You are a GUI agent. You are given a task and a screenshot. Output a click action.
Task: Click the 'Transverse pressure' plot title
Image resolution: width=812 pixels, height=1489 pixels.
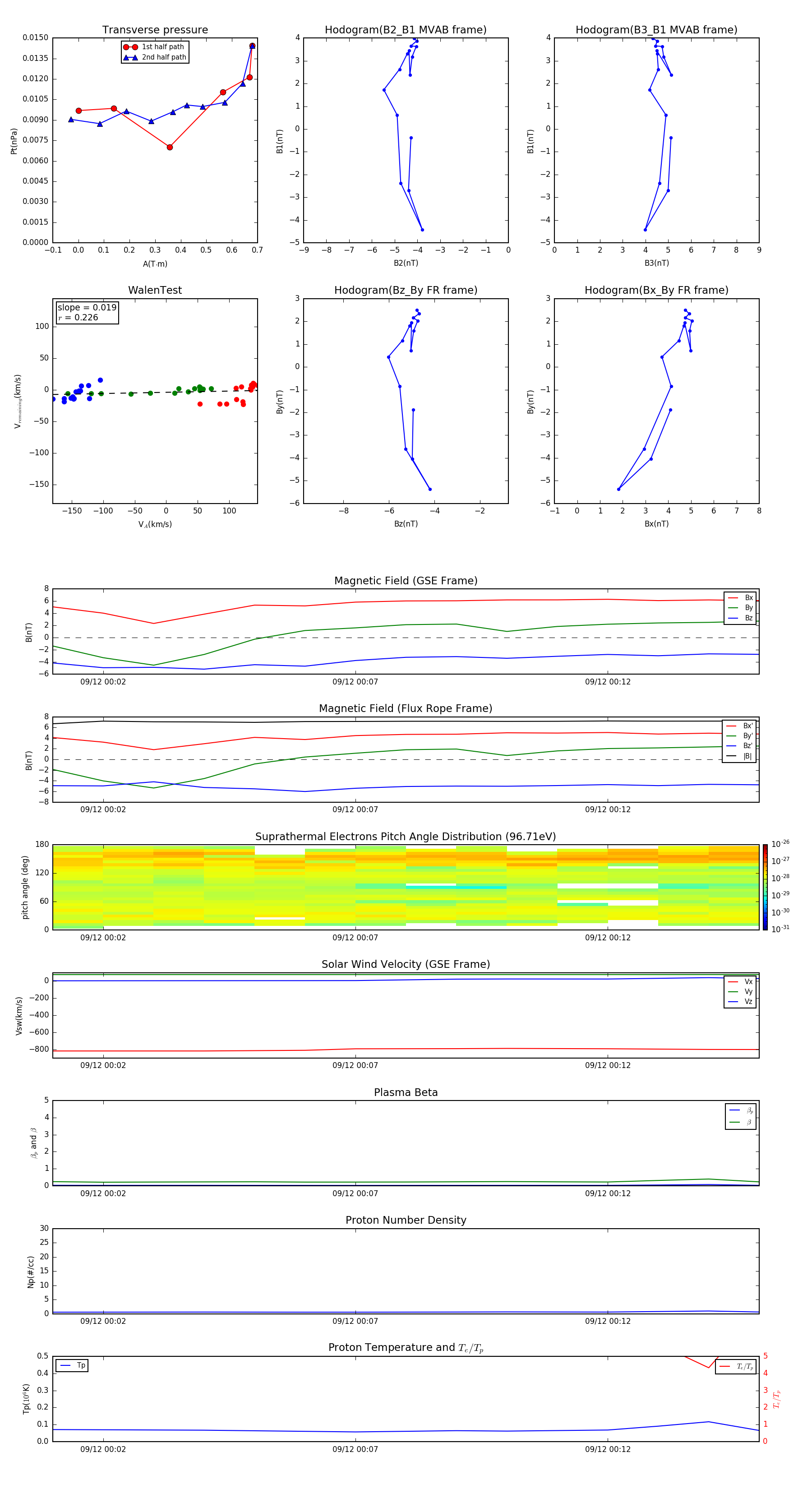(x=155, y=30)
